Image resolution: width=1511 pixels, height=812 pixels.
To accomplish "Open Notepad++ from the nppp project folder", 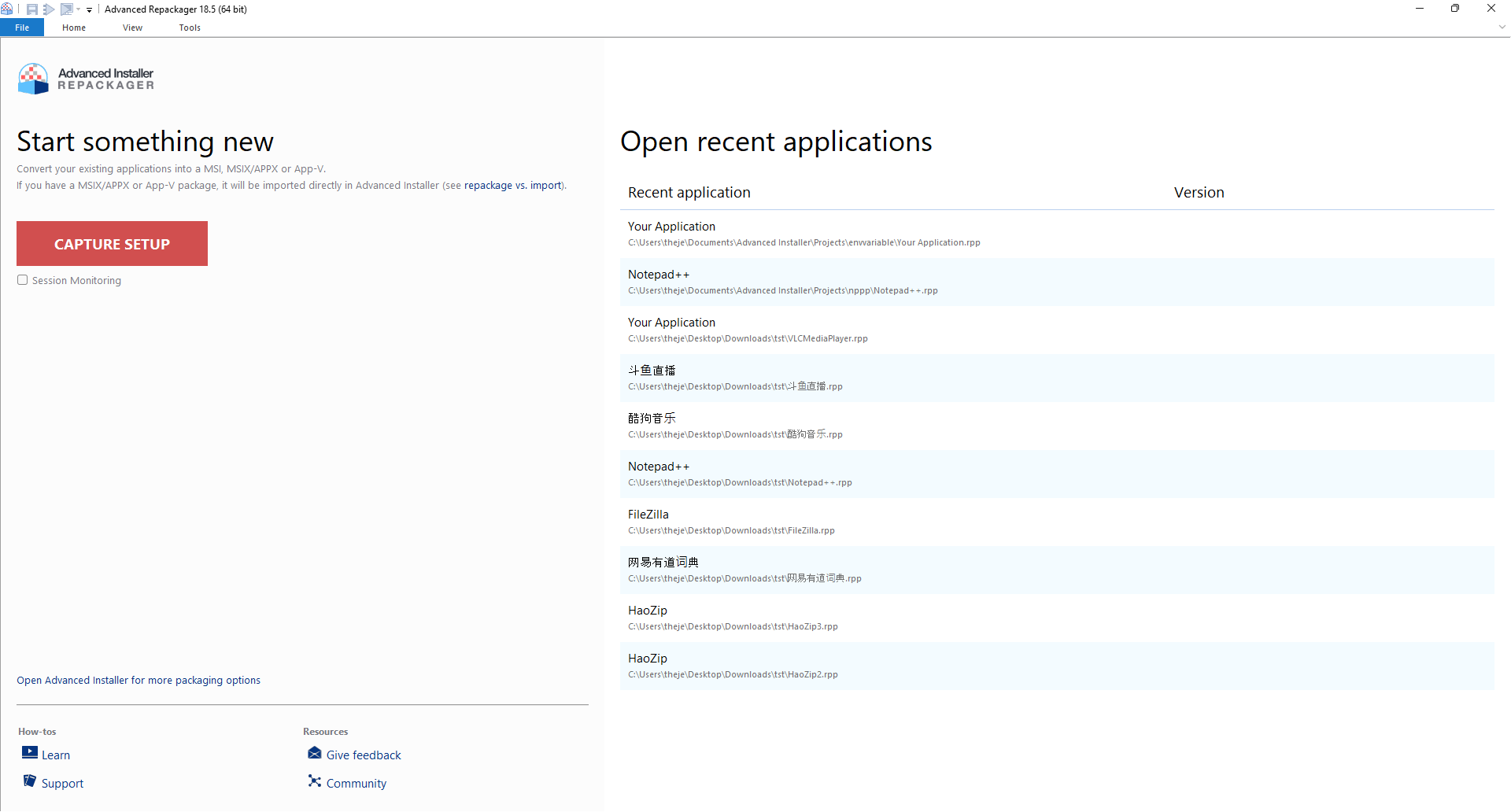I will coord(1057,282).
